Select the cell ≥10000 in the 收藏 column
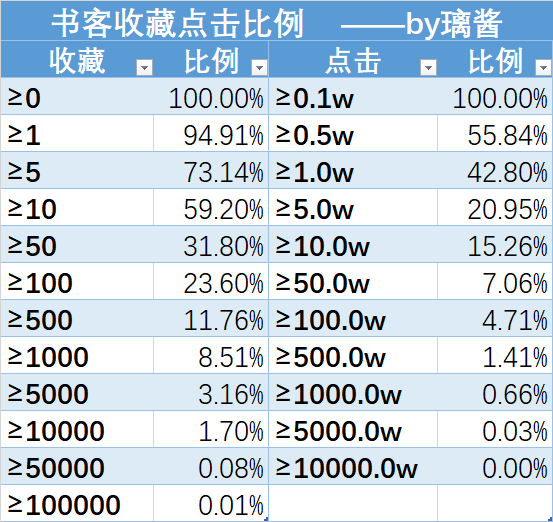Image resolution: width=553 pixels, height=522 pixels. click(77, 430)
